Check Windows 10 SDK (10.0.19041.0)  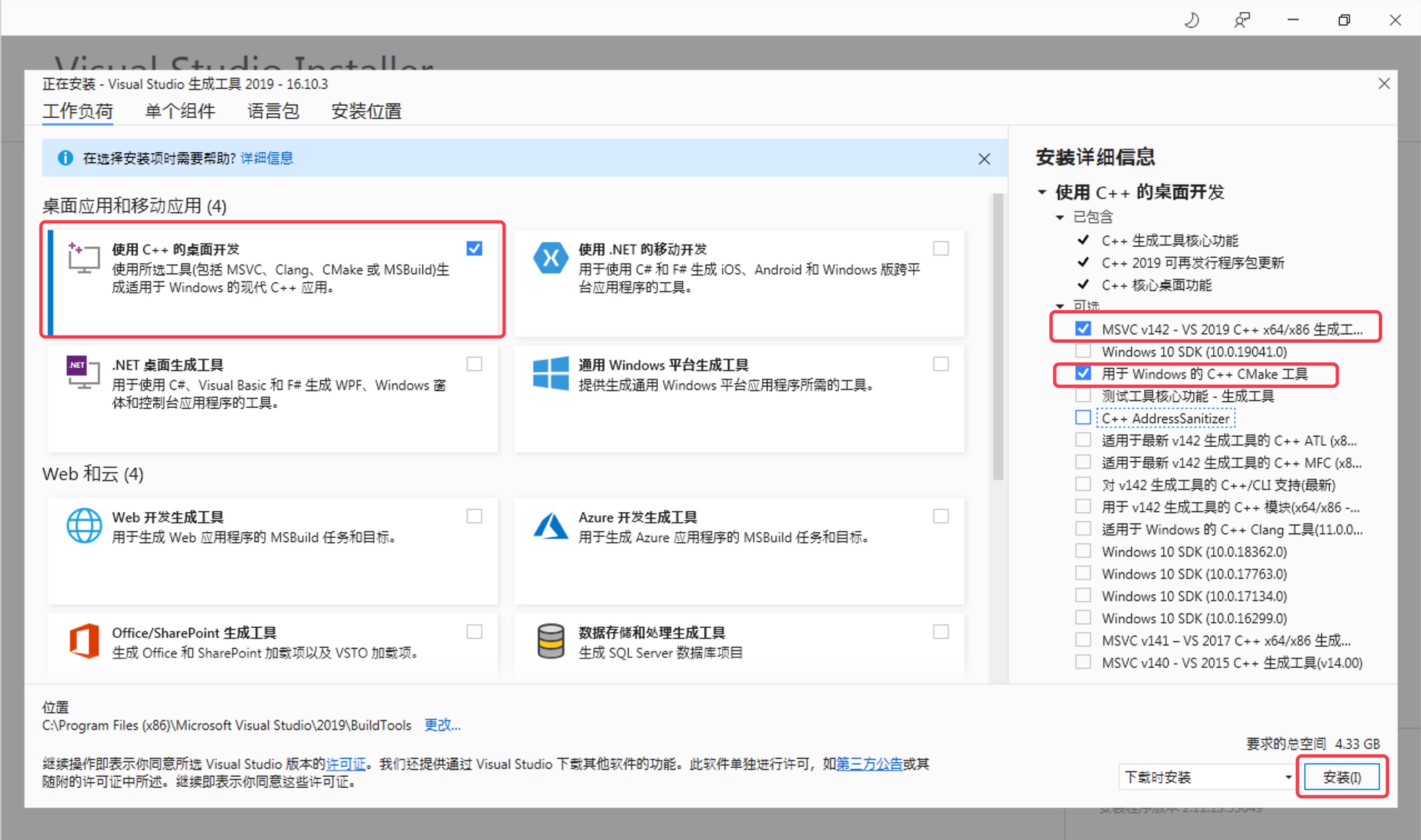(1083, 351)
